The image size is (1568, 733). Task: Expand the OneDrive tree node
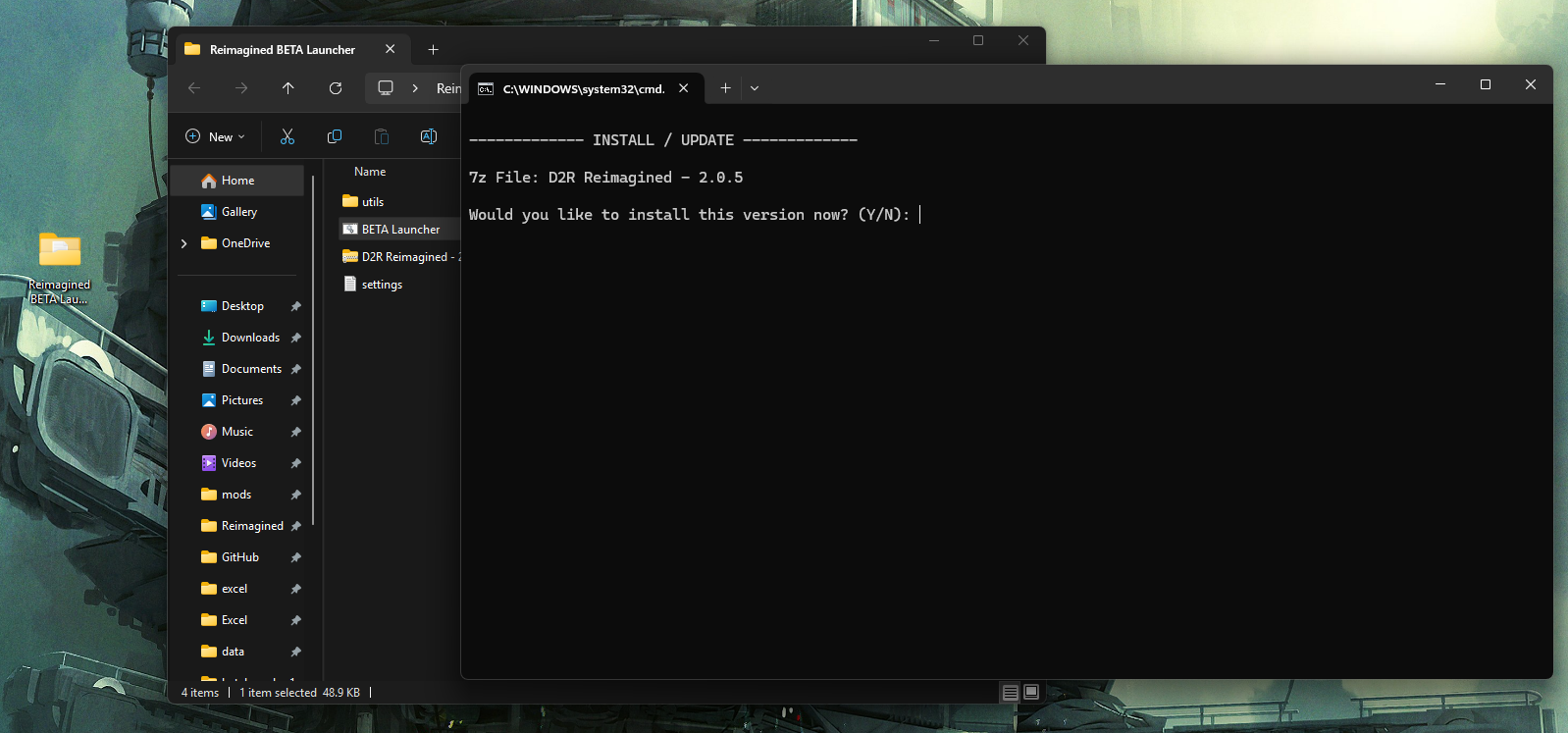click(x=183, y=243)
